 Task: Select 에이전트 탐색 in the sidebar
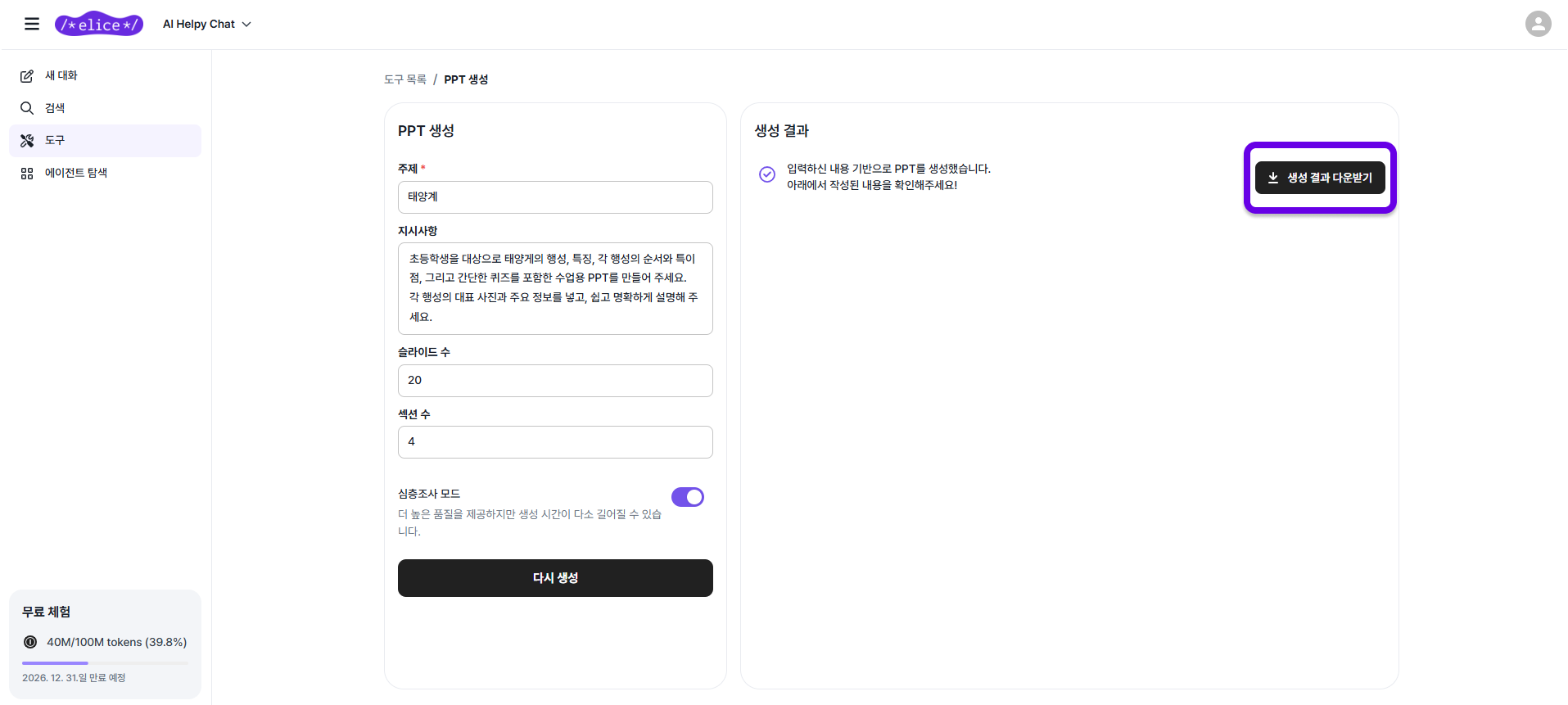tap(76, 173)
